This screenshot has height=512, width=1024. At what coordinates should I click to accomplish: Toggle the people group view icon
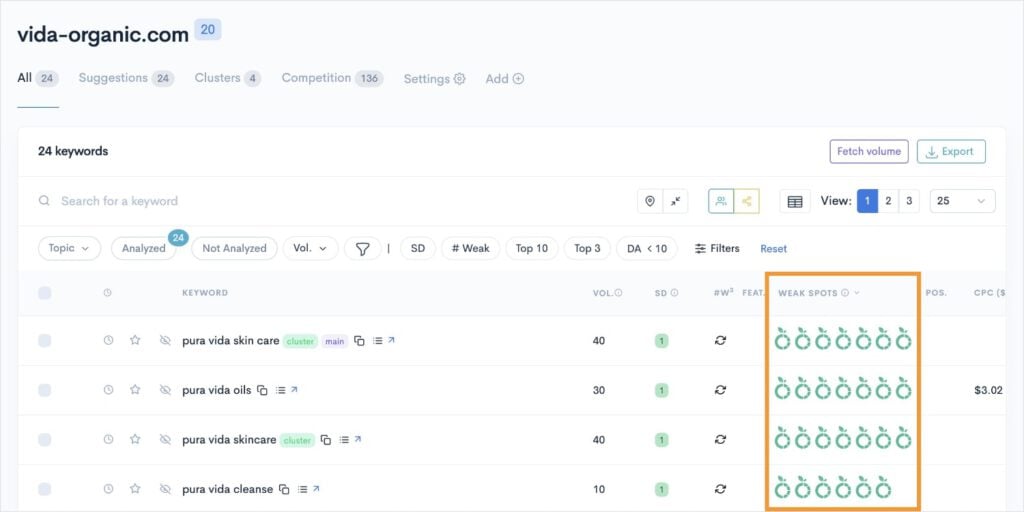click(721, 201)
